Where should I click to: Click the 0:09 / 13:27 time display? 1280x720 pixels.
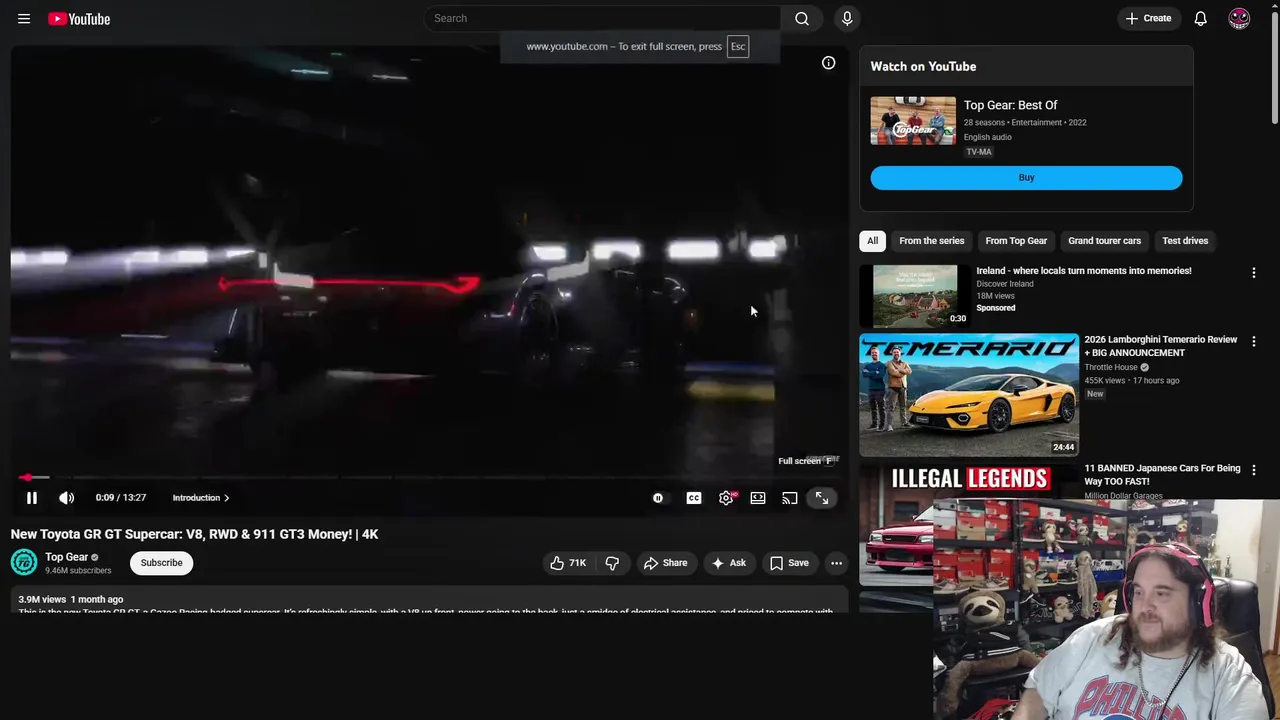coord(121,498)
